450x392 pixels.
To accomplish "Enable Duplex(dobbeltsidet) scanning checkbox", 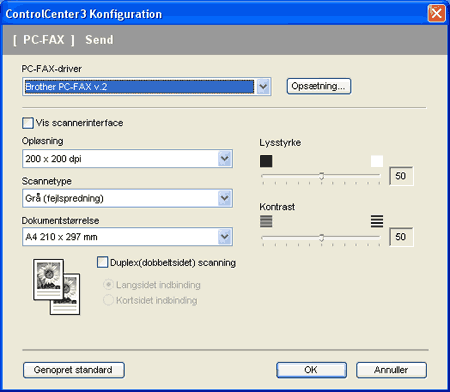I will [103, 262].
